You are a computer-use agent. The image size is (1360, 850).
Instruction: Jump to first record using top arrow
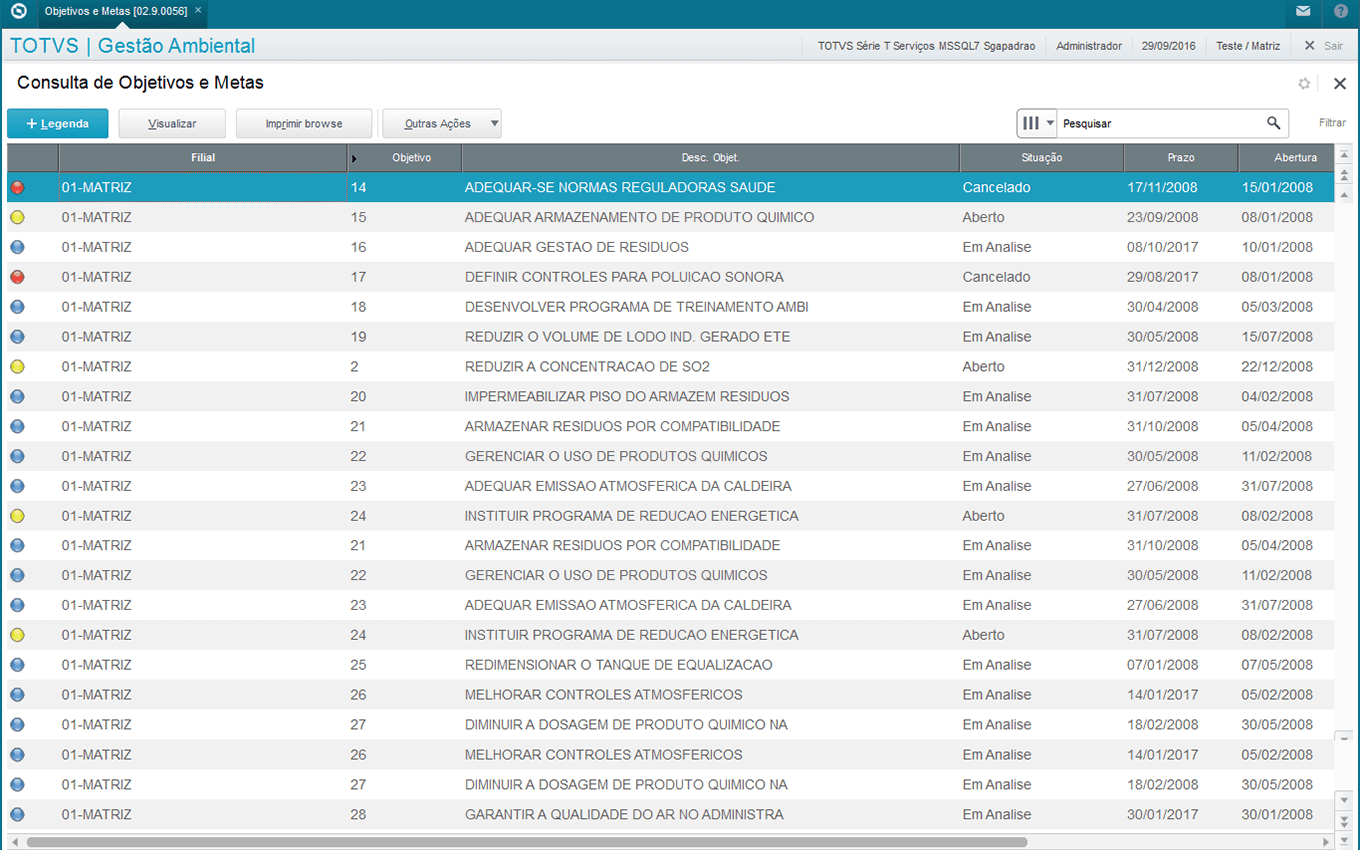click(1345, 155)
